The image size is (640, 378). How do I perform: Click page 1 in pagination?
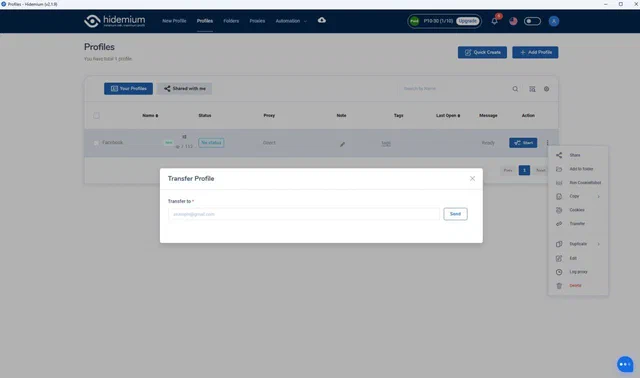click(524, 170)
